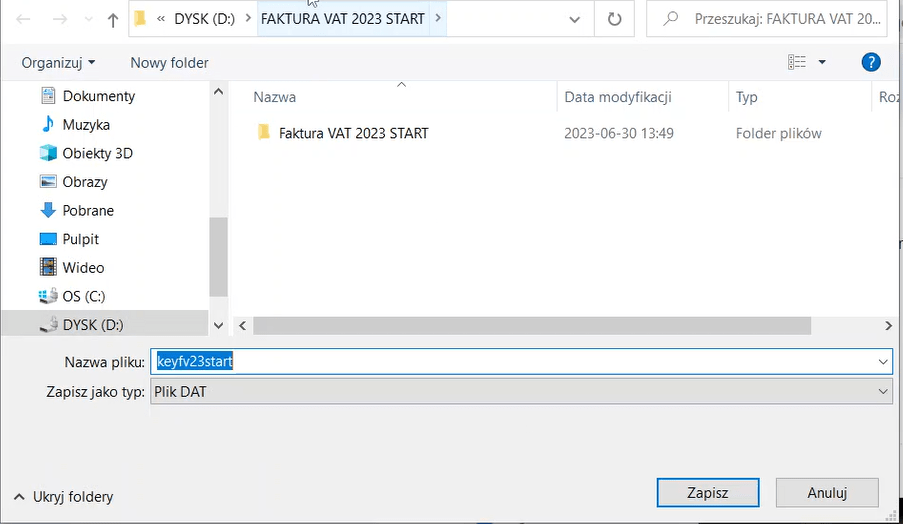Select Obiekty 3D in the sidebar
This screenshot has width=903, height=524.
tap(97, 153)
